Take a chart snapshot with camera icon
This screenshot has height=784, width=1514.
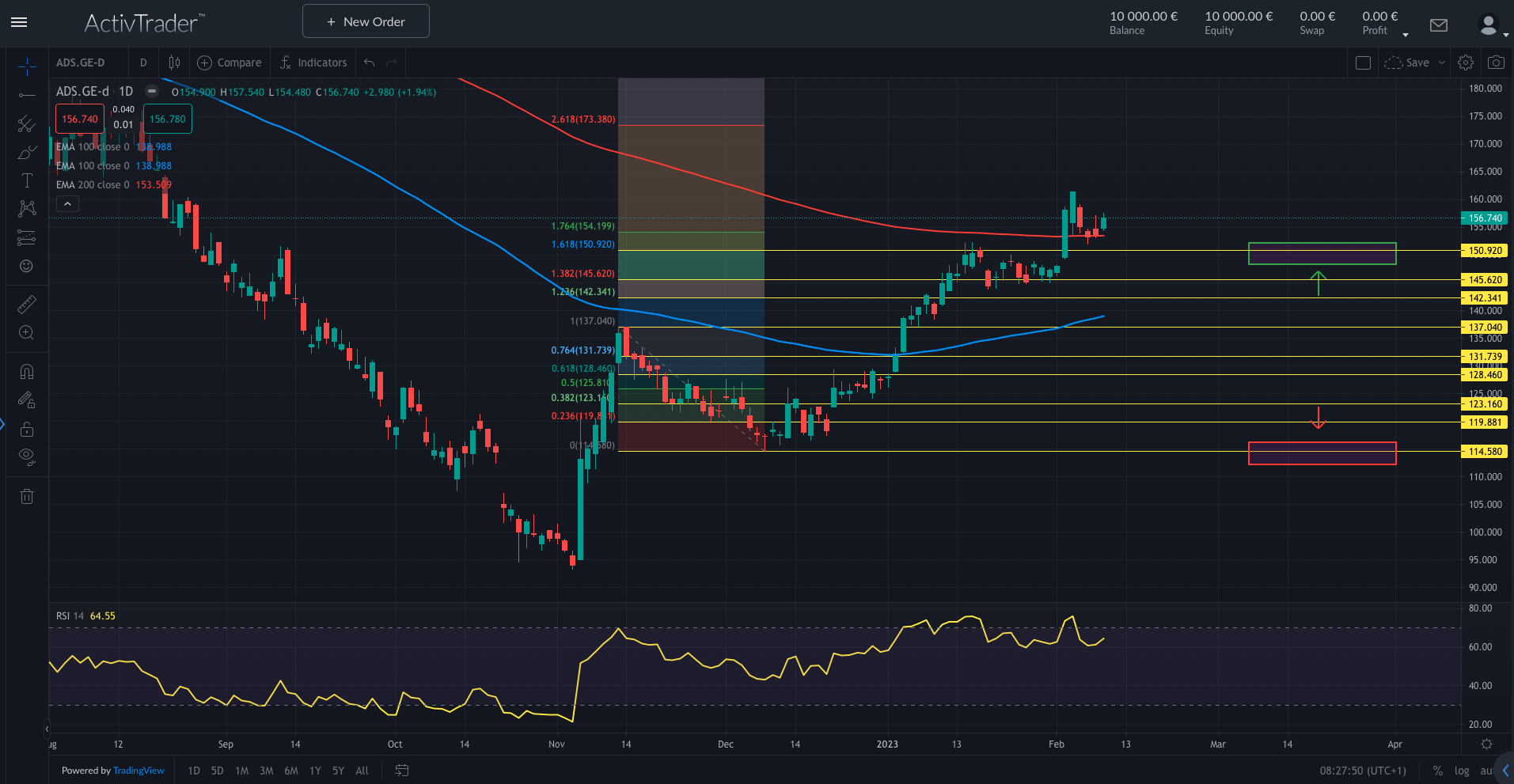(1496, 62)
